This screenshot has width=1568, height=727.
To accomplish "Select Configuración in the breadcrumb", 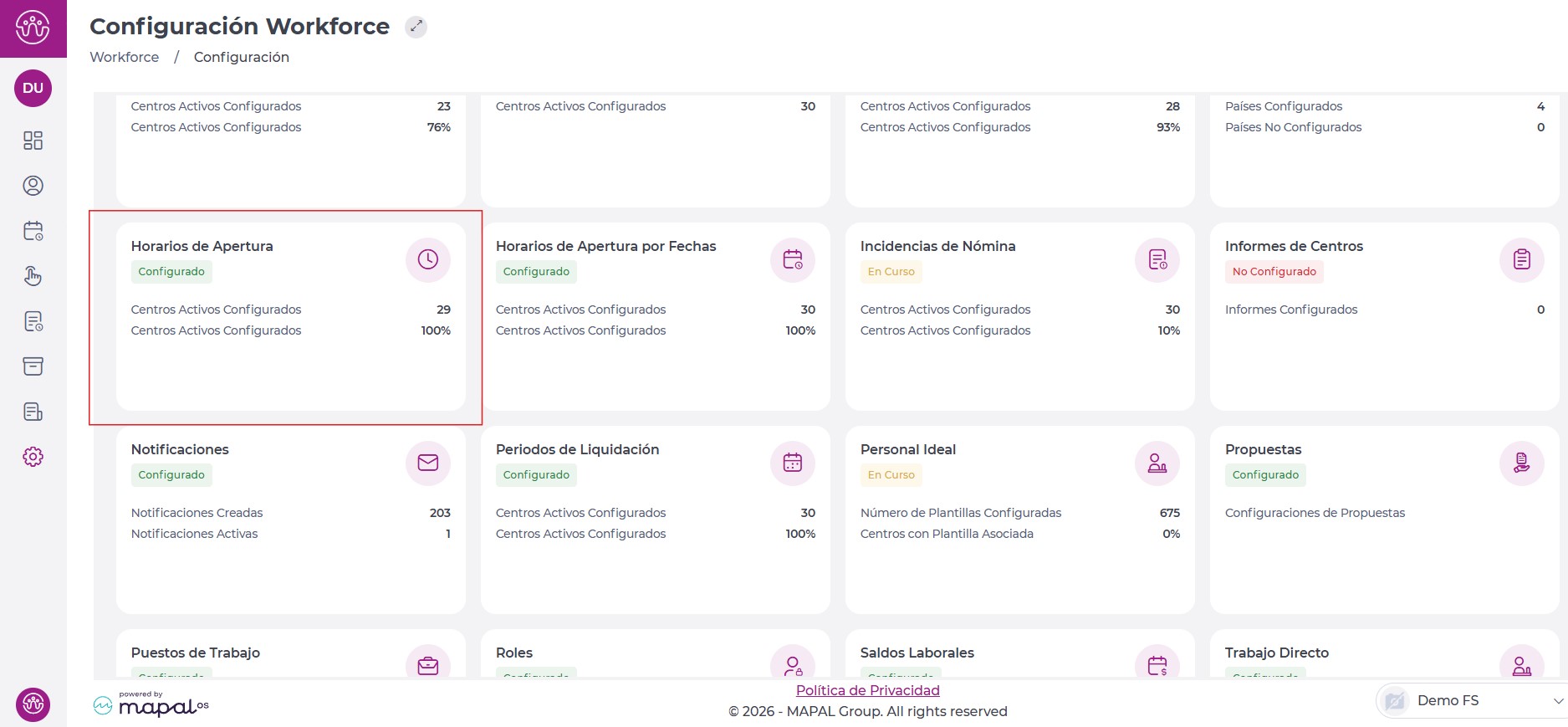I will [x=241, y=57].
